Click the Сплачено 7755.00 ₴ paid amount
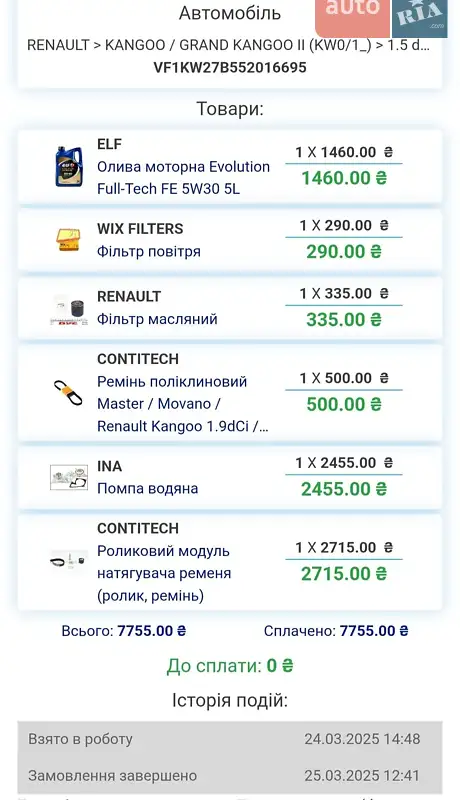 coord(336,631)
